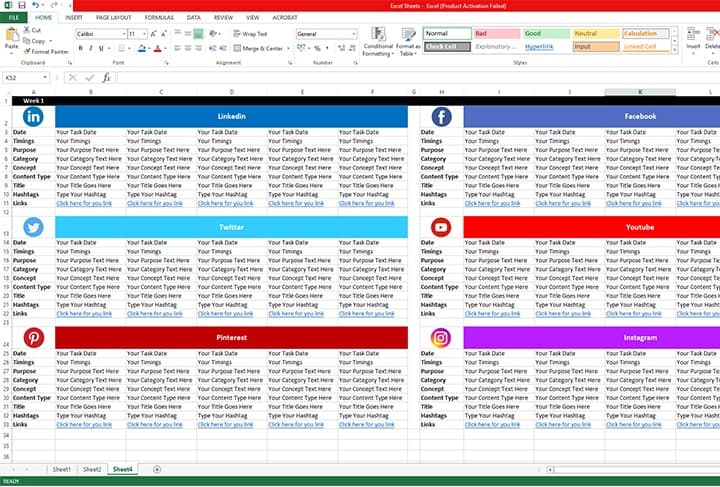This screenshot has width=720, height=487.
Task: Expand the General number format dropdown
Action: [x=353, y=34]
